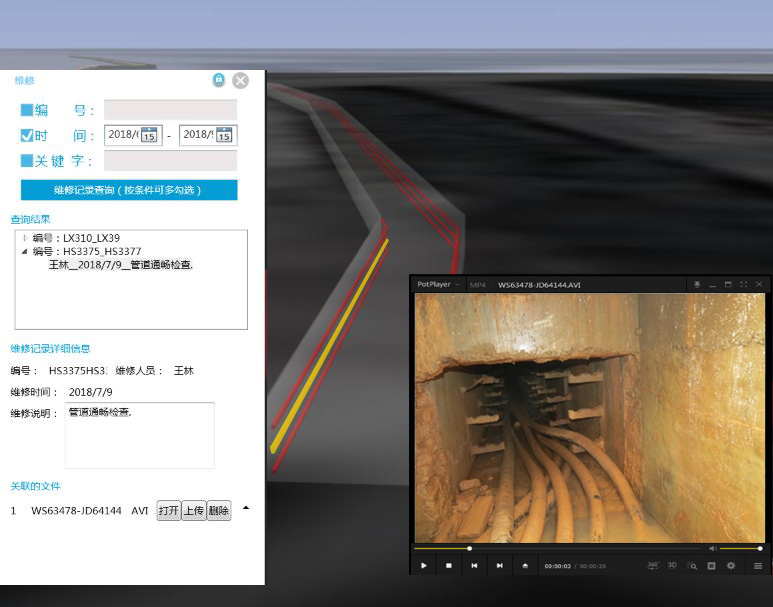The height and width of the screenshot is (607, 773).
Task: Close the PotPlayer window
Action: (x=759, y=285)
